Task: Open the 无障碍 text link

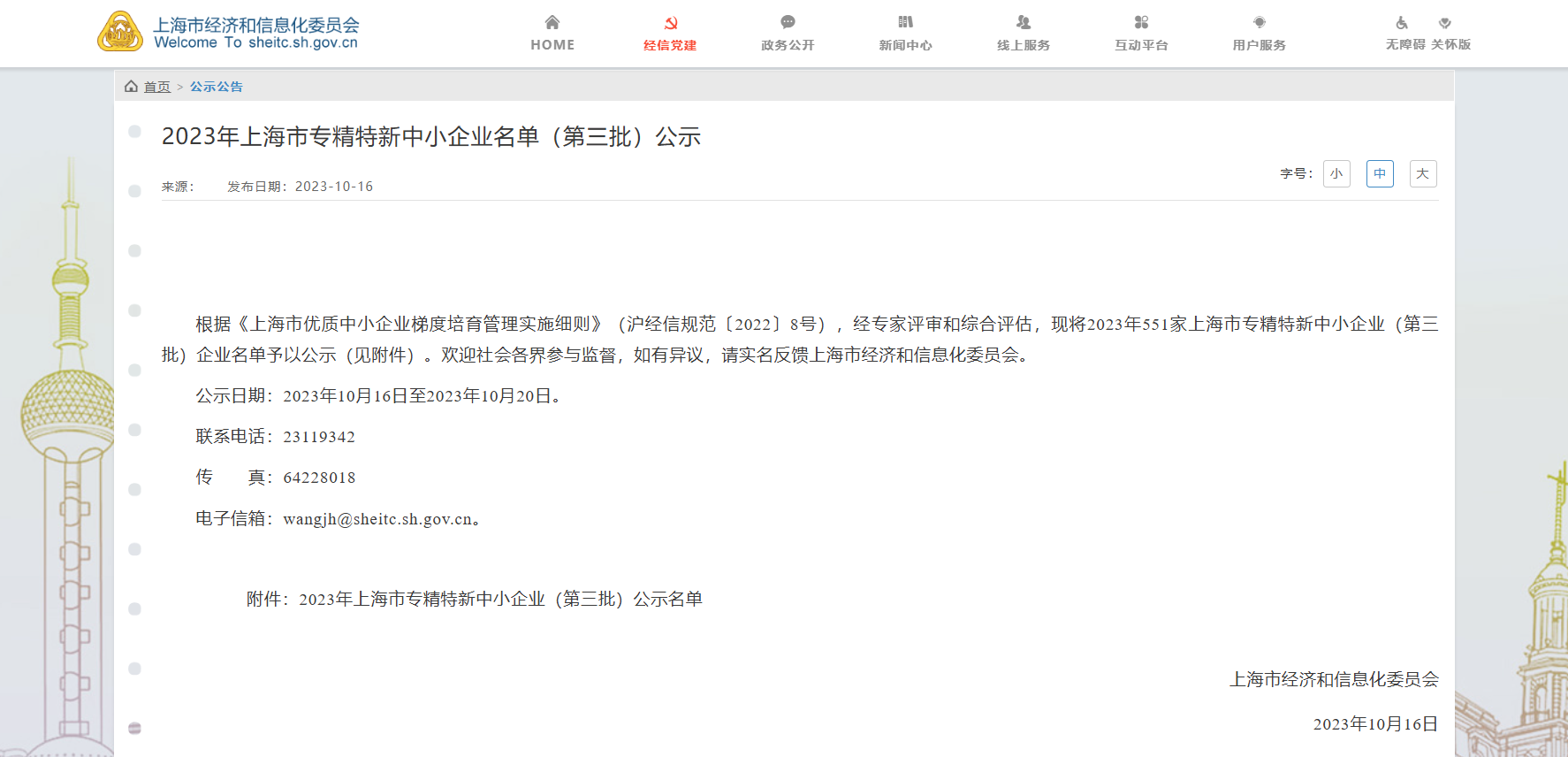Action: pyautogui.click(x=1405, y=44)
